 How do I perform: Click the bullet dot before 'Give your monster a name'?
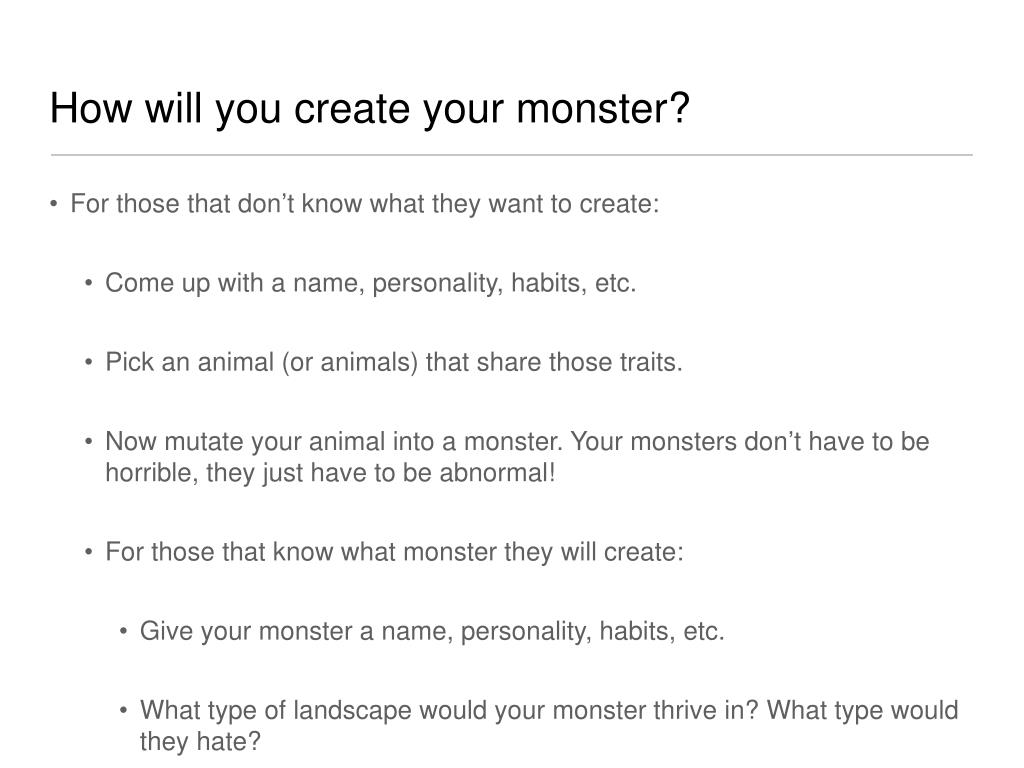point(123,632)
